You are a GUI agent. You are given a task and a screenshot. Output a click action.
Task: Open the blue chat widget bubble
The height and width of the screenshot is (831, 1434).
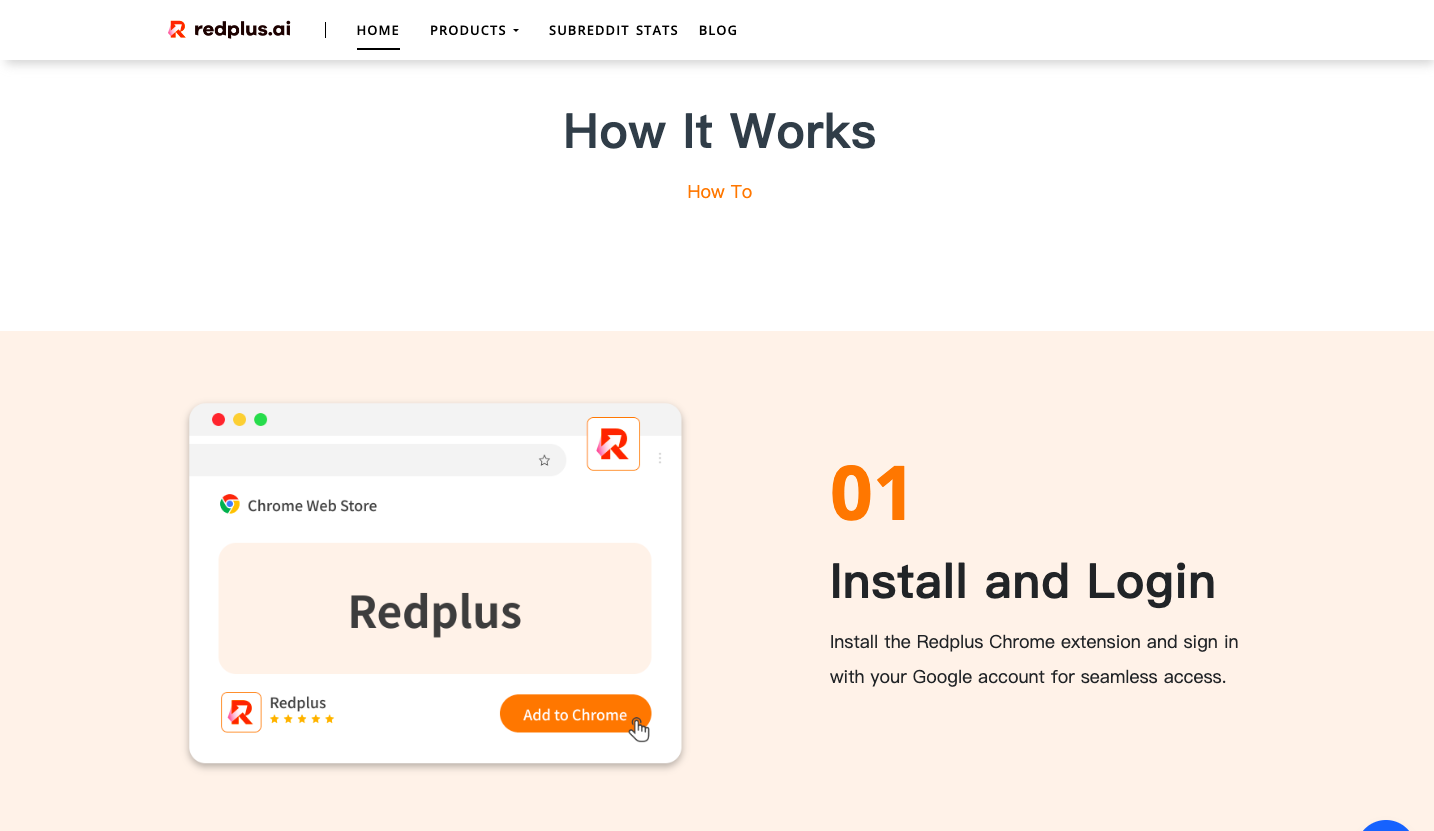(x=1386, y=826)
